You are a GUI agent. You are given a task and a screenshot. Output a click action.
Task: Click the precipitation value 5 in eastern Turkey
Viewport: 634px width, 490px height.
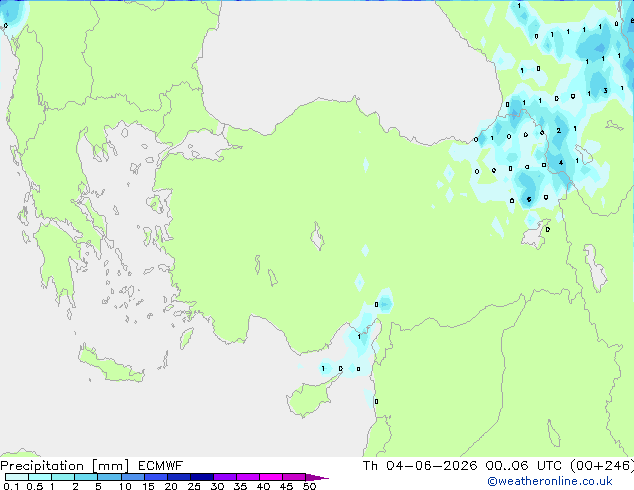tap(529, 199)
